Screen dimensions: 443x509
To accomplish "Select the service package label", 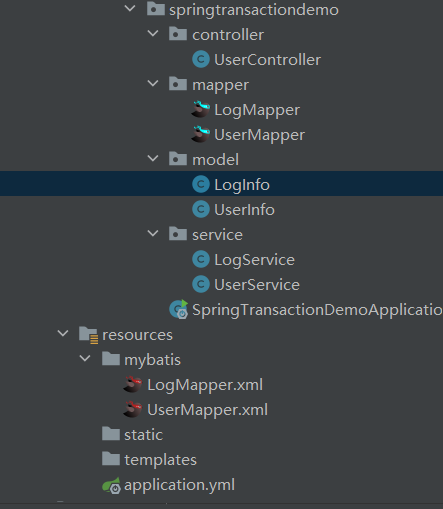I will pos(217,235).
